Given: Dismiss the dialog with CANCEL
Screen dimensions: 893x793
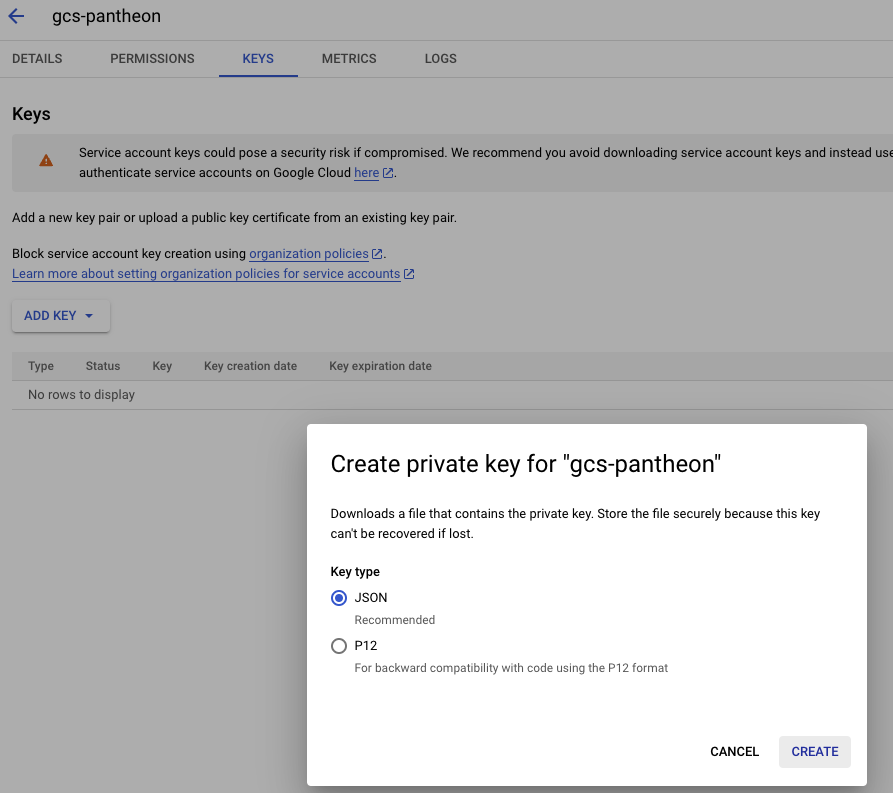Looking at the screenshot, I should [x=734, y=752].
